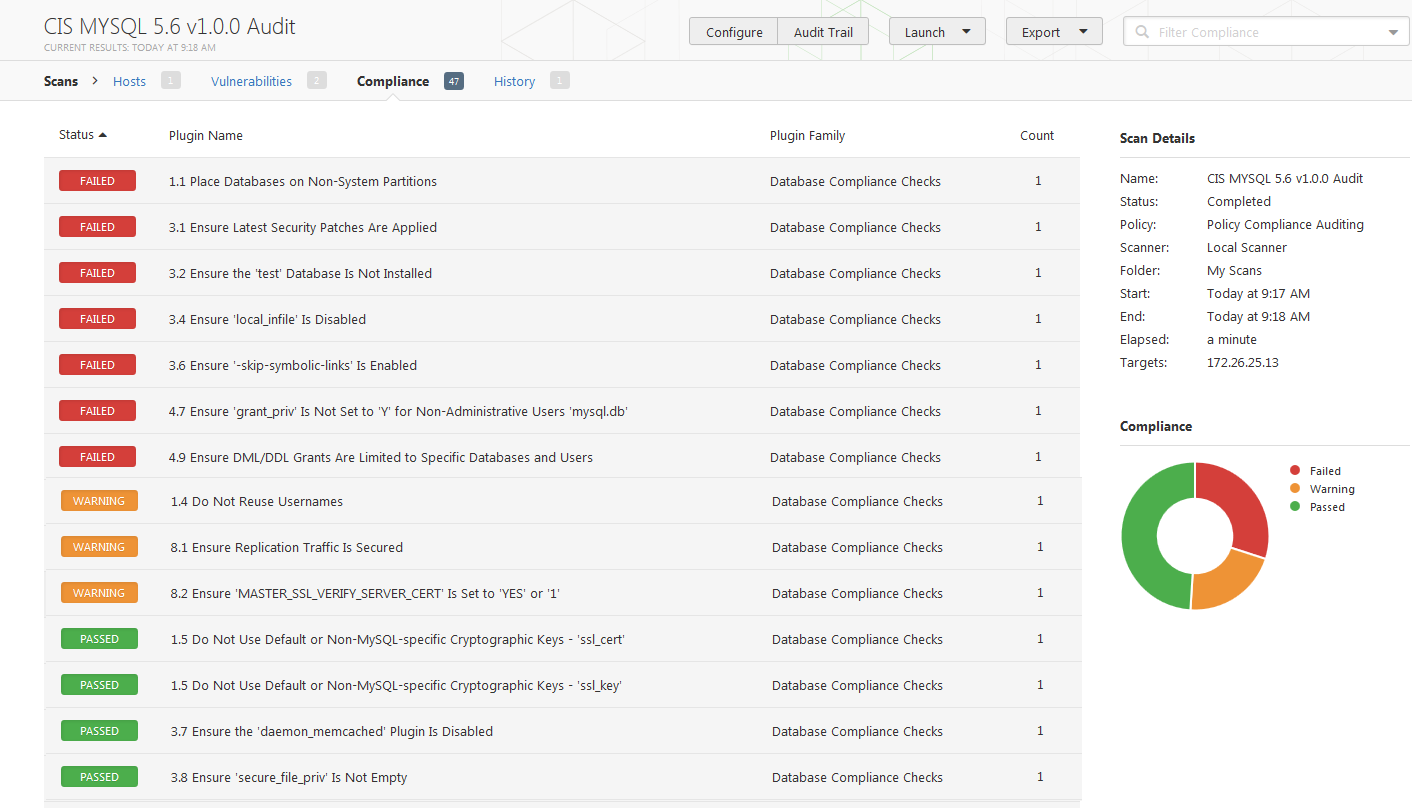The height and width of the screenshot is (808, 1416).
Task: Select the Compliance tab
Action: (x=393, y=81)
